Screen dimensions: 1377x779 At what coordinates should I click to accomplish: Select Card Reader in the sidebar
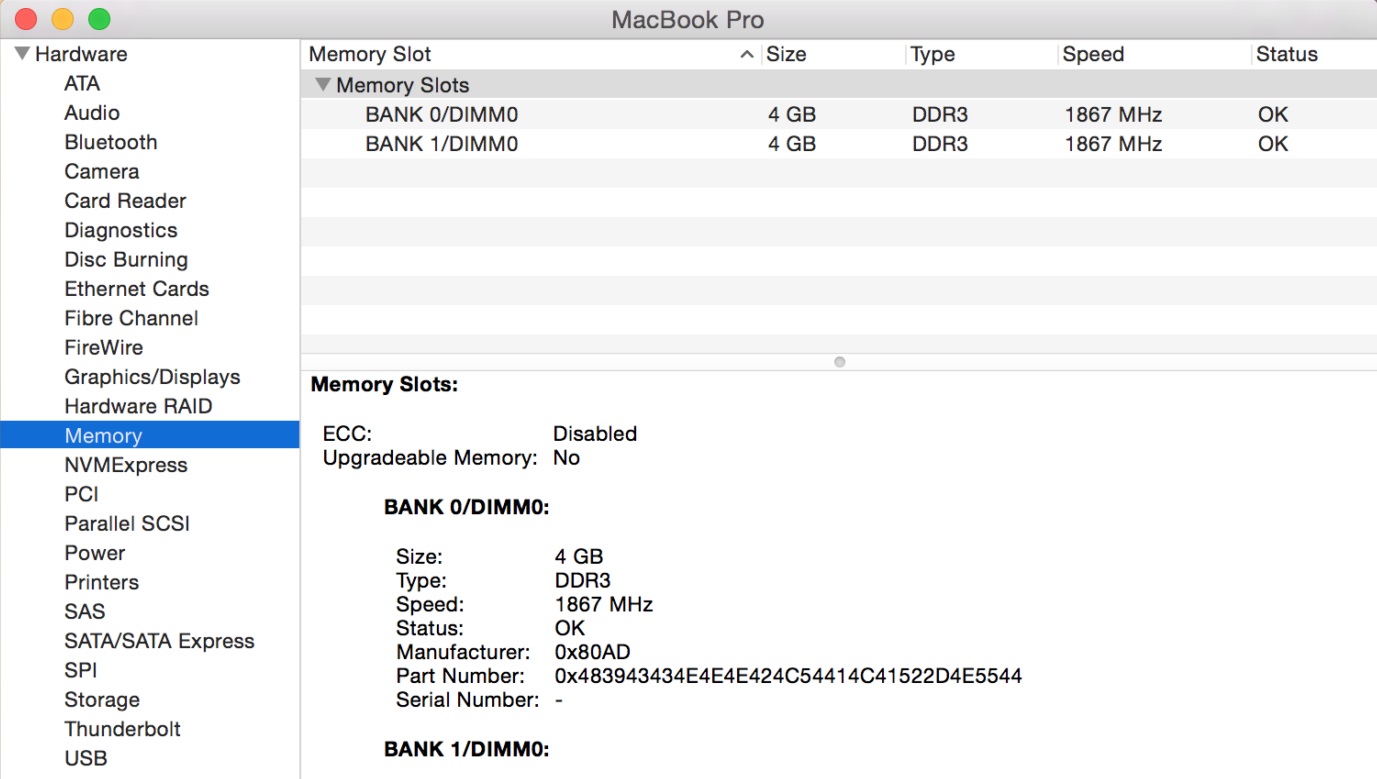125,201
